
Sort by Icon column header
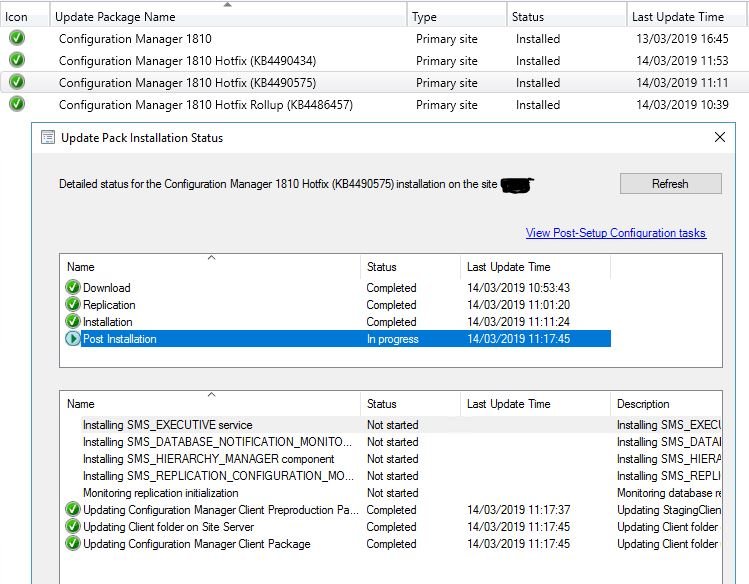(25, 17)
